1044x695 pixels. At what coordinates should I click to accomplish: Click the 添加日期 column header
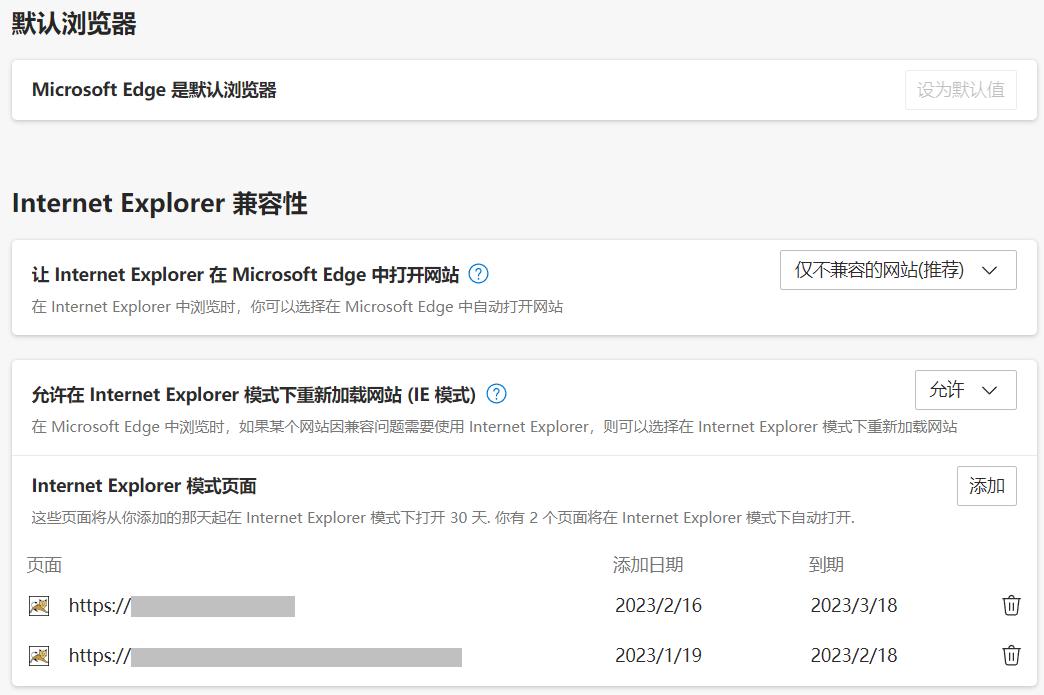(646, 565)
